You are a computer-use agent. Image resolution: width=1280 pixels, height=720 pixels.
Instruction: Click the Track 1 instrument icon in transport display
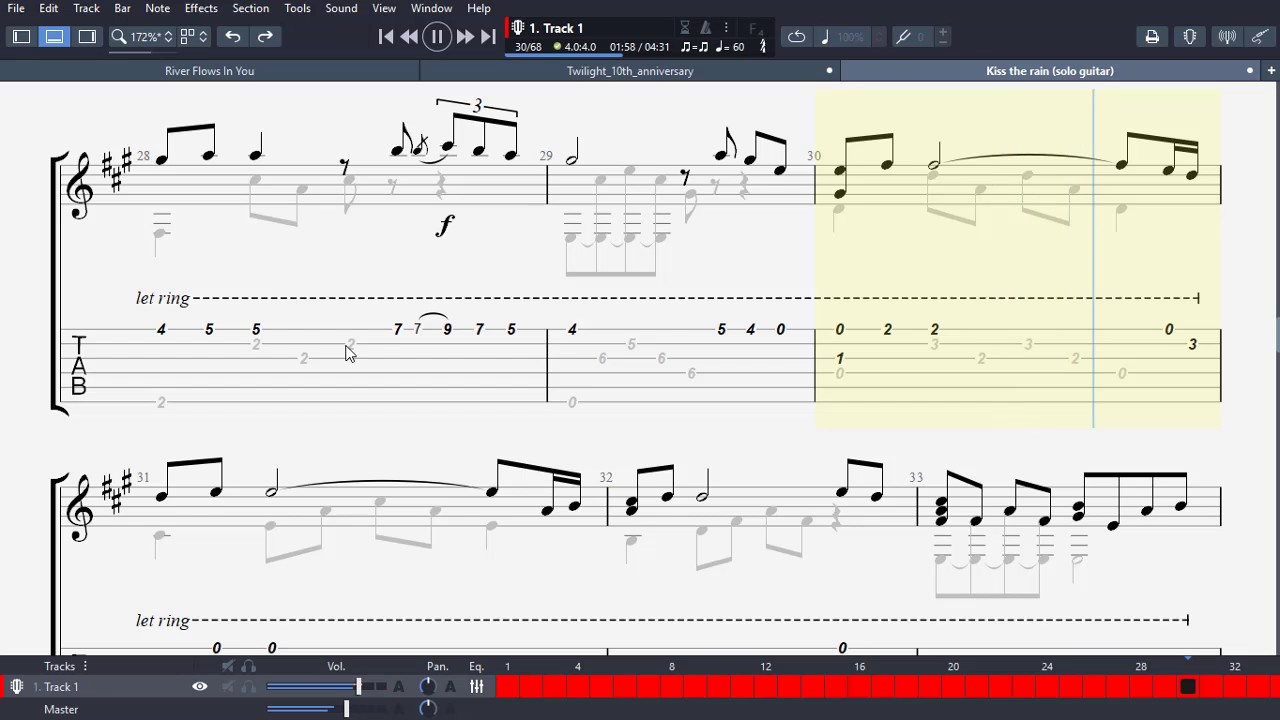518,28
